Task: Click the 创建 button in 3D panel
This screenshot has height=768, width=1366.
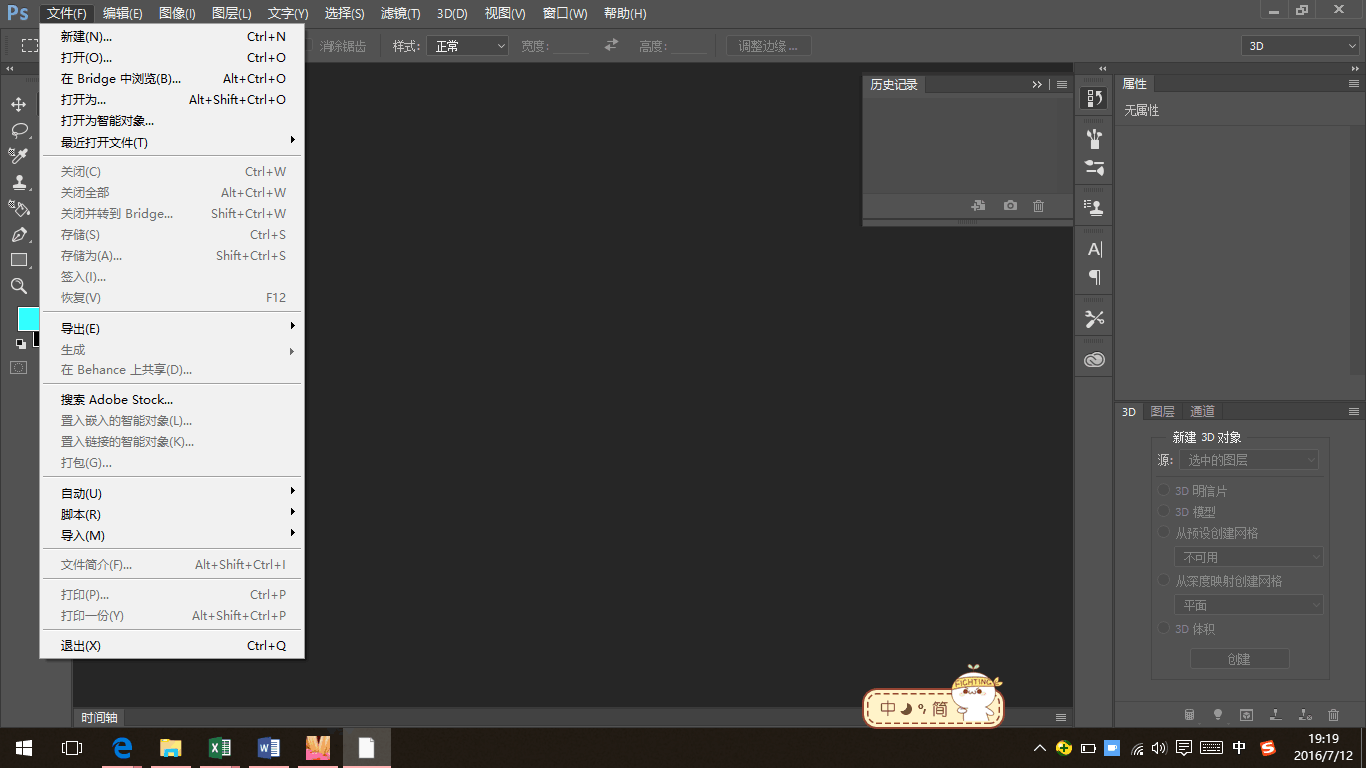Action: coord(1239,659)
